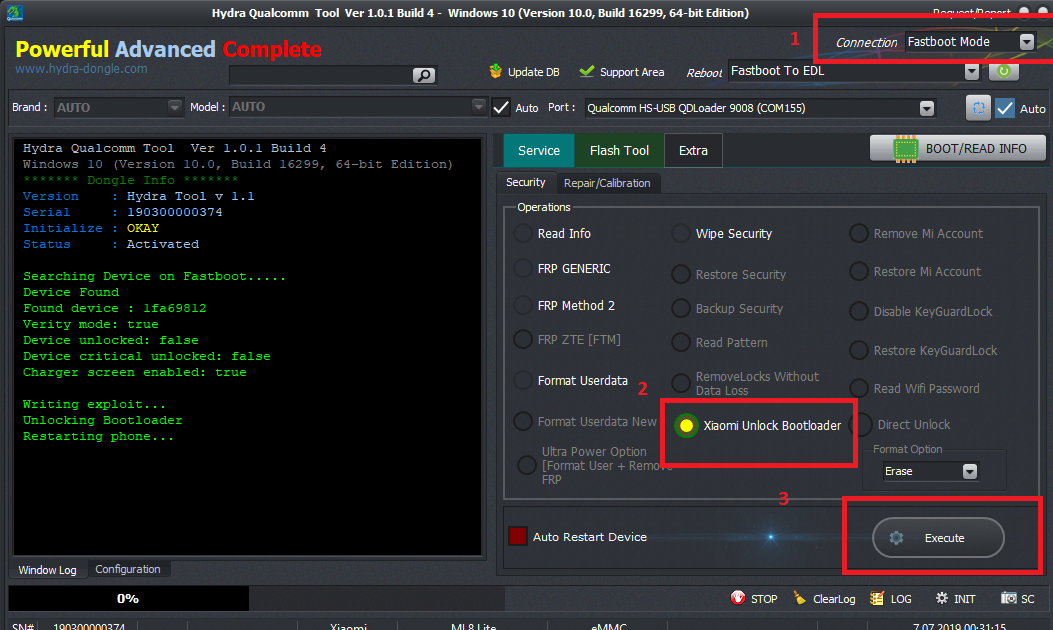The image size is (1053, 630).
Task: Select the Format Userdata New option
Action: (523, 421)
